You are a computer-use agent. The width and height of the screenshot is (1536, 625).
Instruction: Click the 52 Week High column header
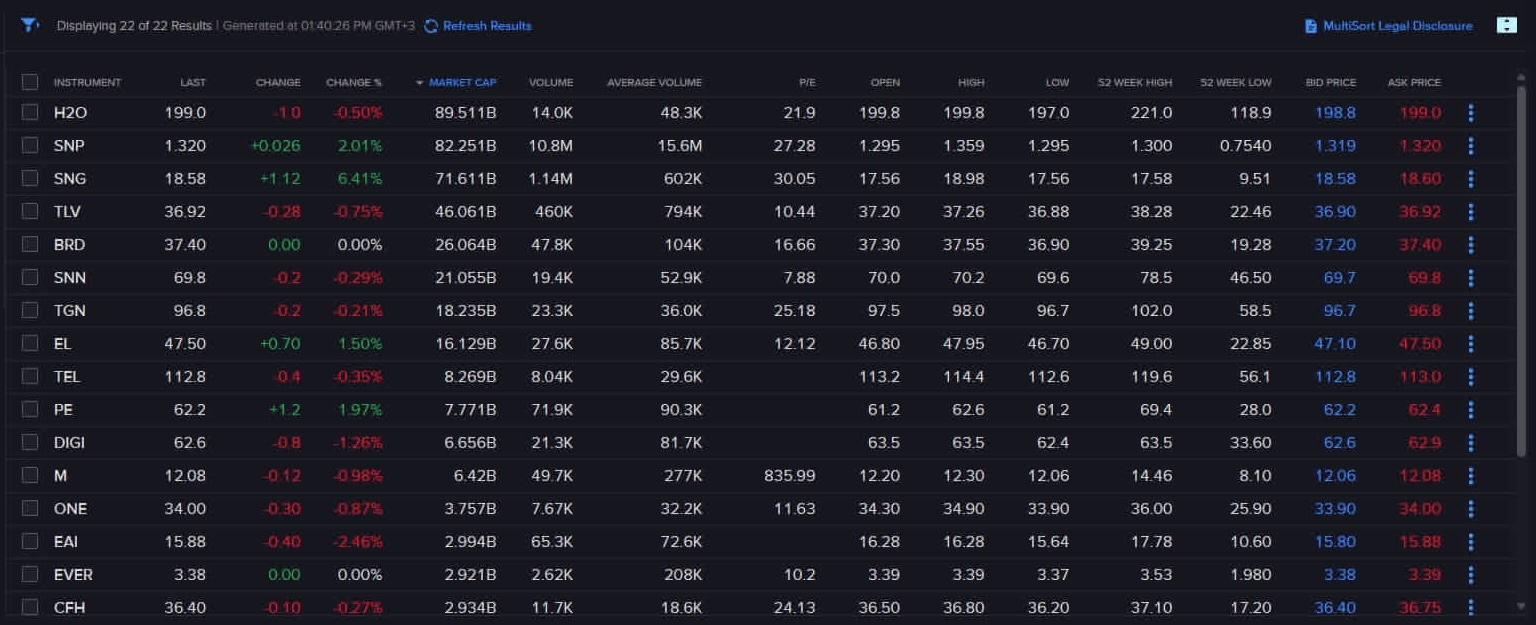(1135, 82)
